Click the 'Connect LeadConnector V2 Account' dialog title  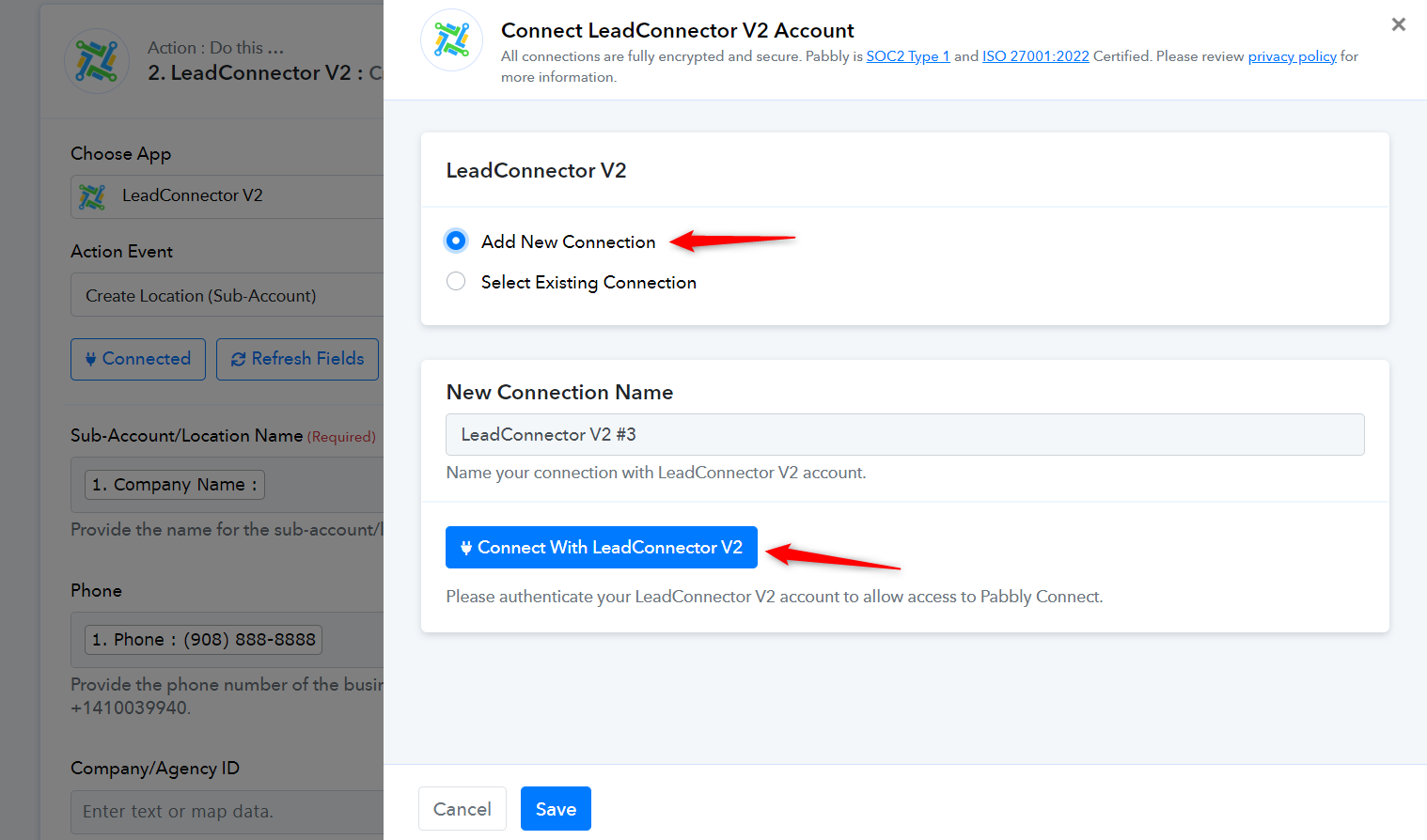[678, 30]
